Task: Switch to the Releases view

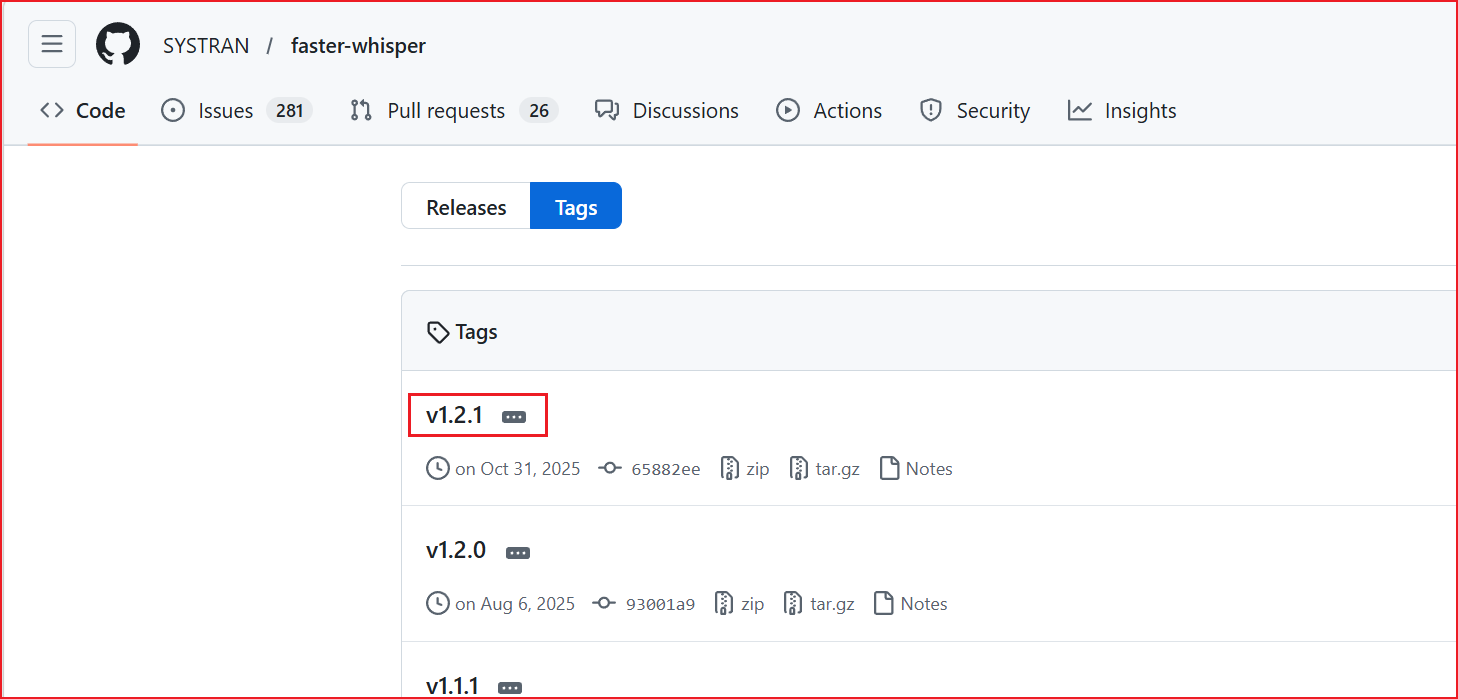Action: 466,207
